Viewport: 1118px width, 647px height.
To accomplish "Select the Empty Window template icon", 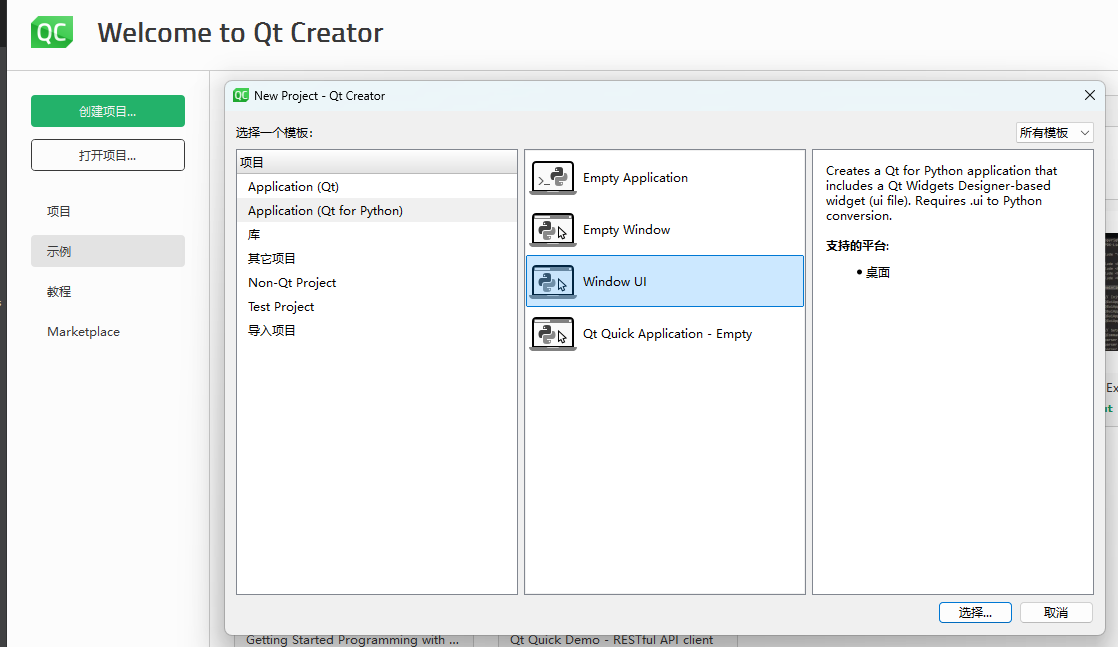I will 553,230.
